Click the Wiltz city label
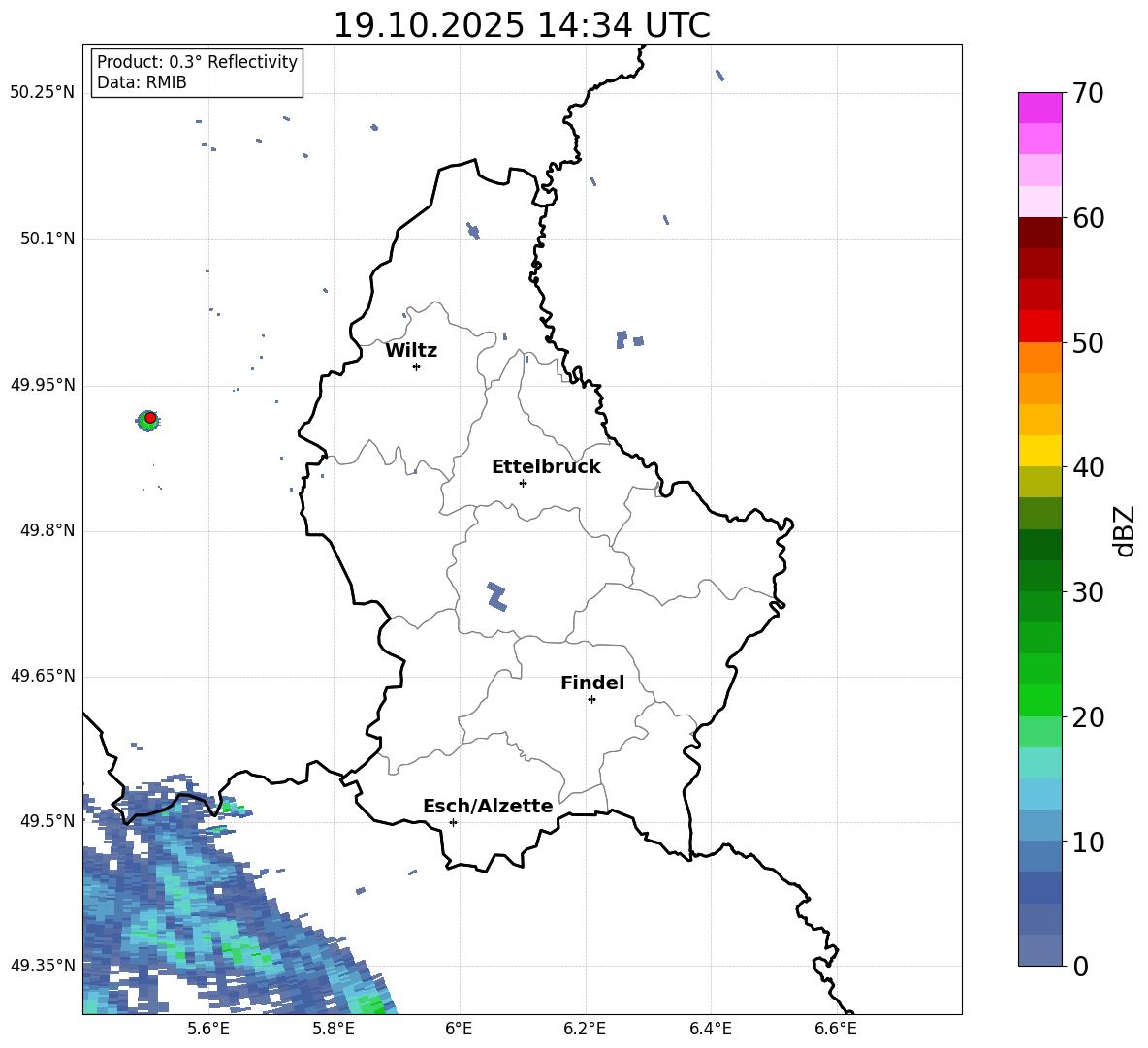Image resolution: width=1148 pixels, height=1048 pixels. point(411,351)
